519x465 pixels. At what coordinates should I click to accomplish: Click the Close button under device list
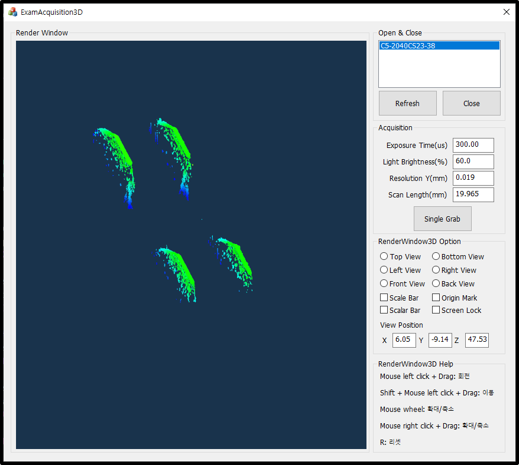(471, 103)
